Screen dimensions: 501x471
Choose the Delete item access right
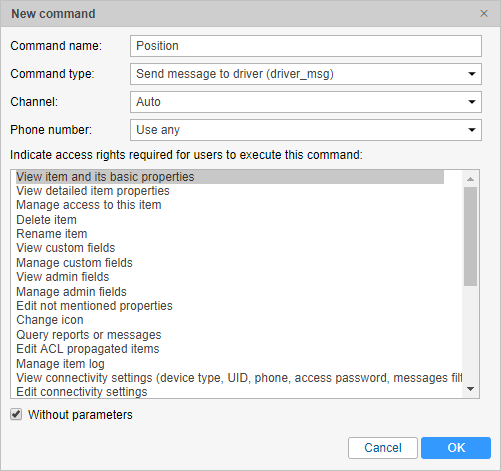tap(230, 220)
